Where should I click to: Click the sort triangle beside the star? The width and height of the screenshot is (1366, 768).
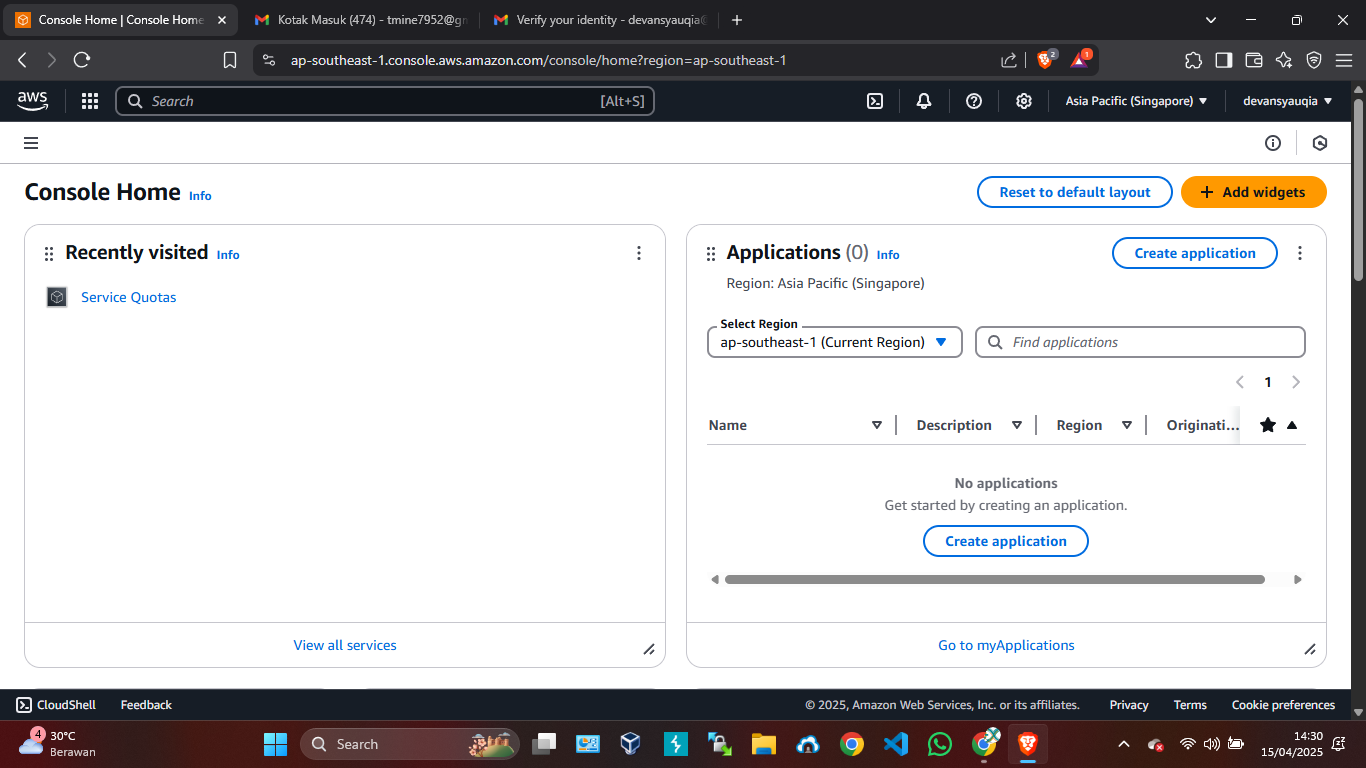tap(1292, 425)
